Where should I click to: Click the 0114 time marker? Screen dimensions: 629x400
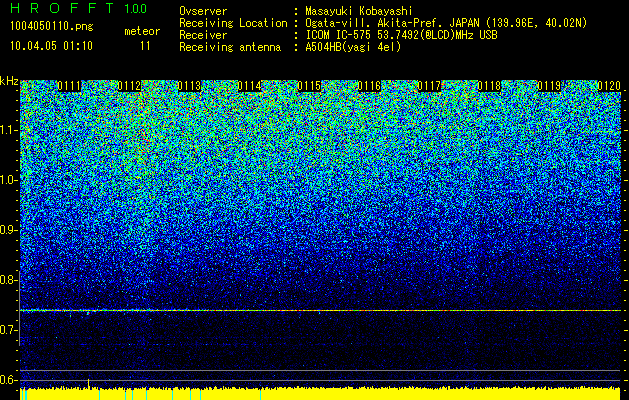[x=250, y=86]
